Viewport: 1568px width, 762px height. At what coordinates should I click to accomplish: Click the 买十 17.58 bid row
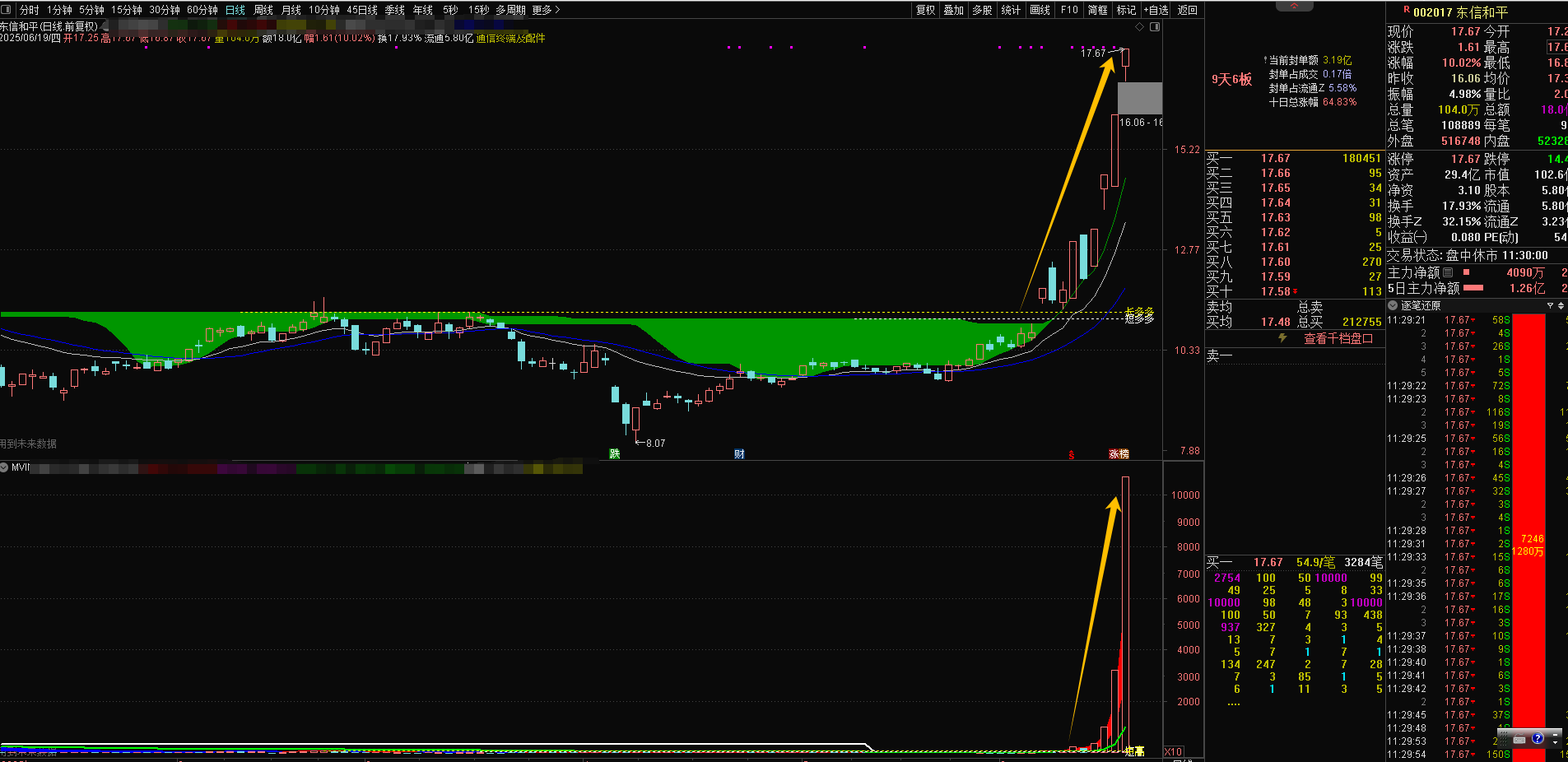pyautogui.click(x=1294, y=291)
